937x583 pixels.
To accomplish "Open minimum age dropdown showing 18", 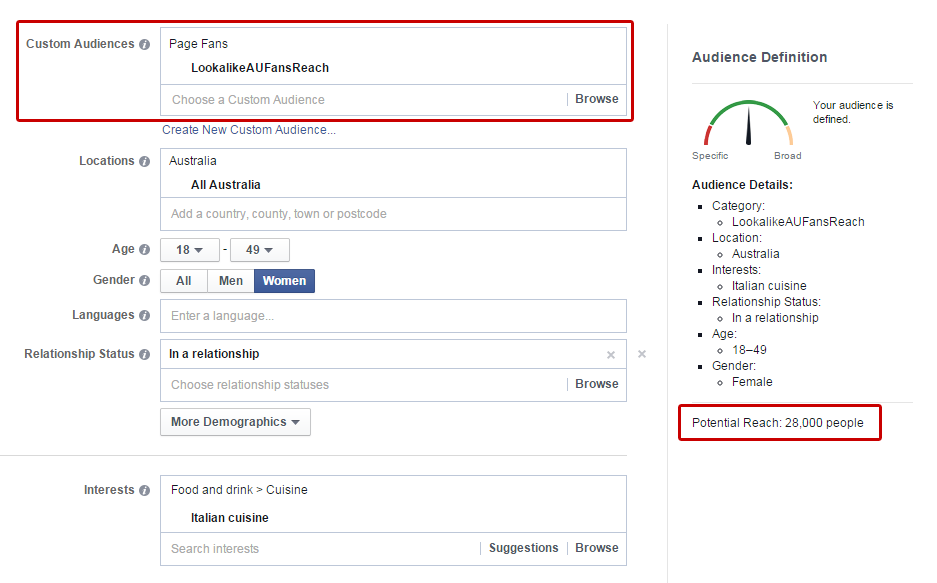I will point(190,250).
